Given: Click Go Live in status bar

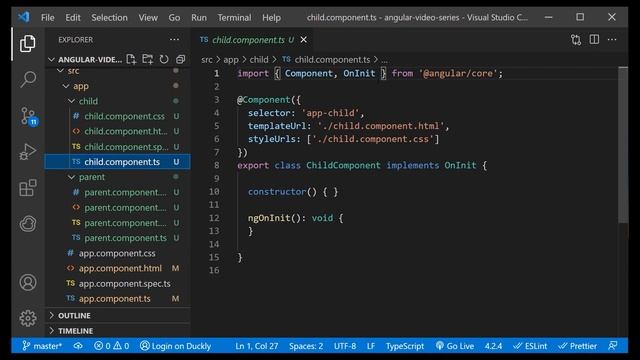Looking at the screenshot, I should click(x=455, y=346).
